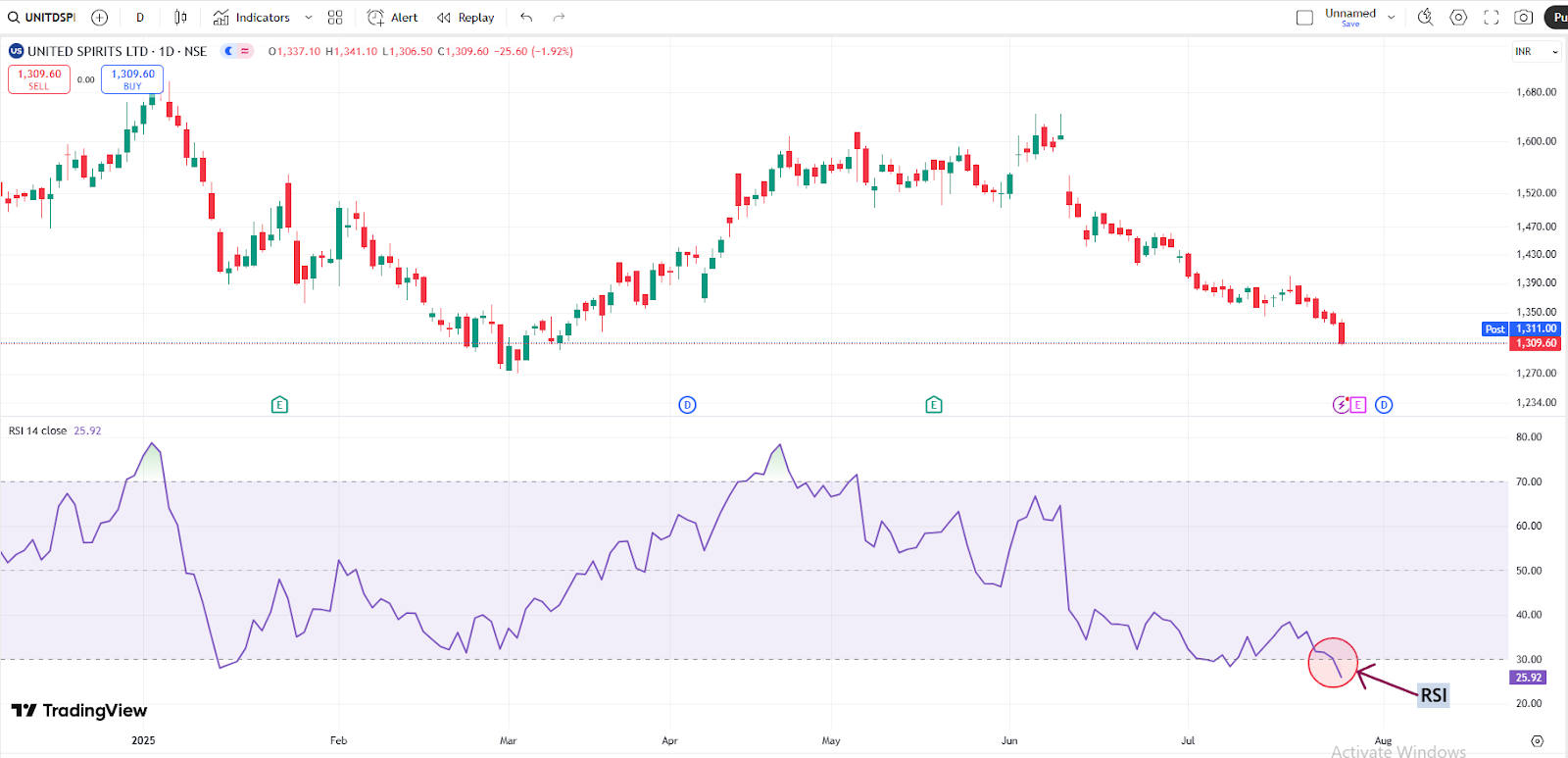Click the 1,309.60 BUY button

point(132,79)
